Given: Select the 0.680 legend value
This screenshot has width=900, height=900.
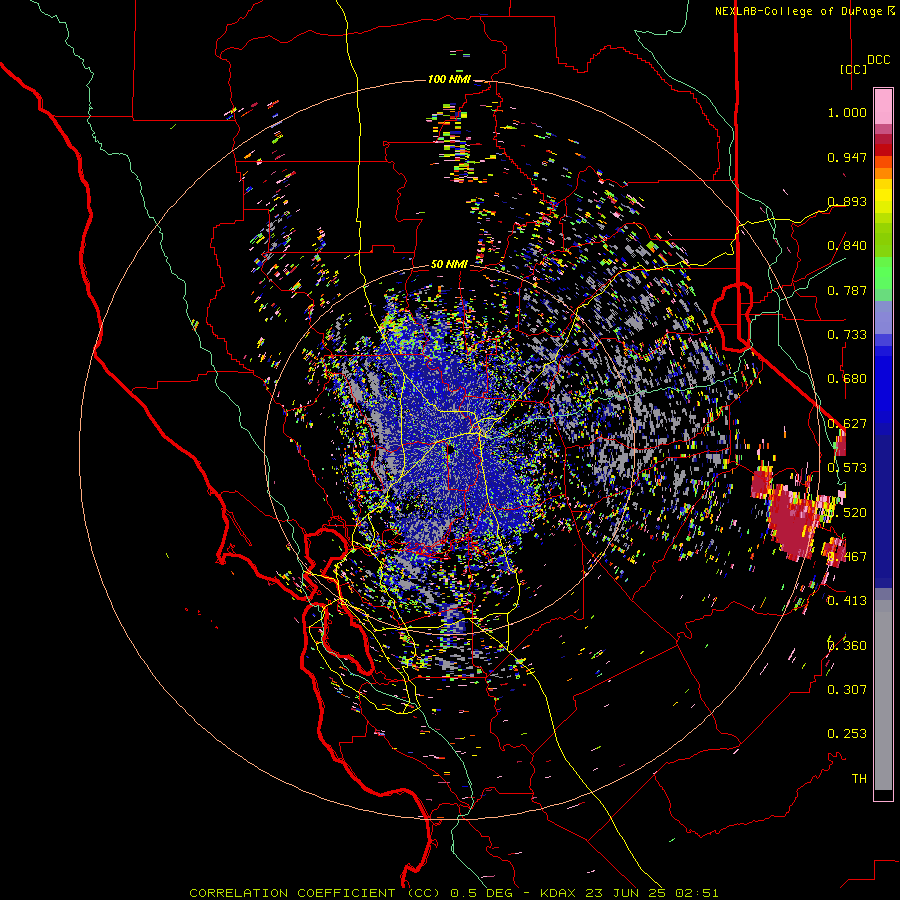Looking at the screenshot, I should 847,379.
